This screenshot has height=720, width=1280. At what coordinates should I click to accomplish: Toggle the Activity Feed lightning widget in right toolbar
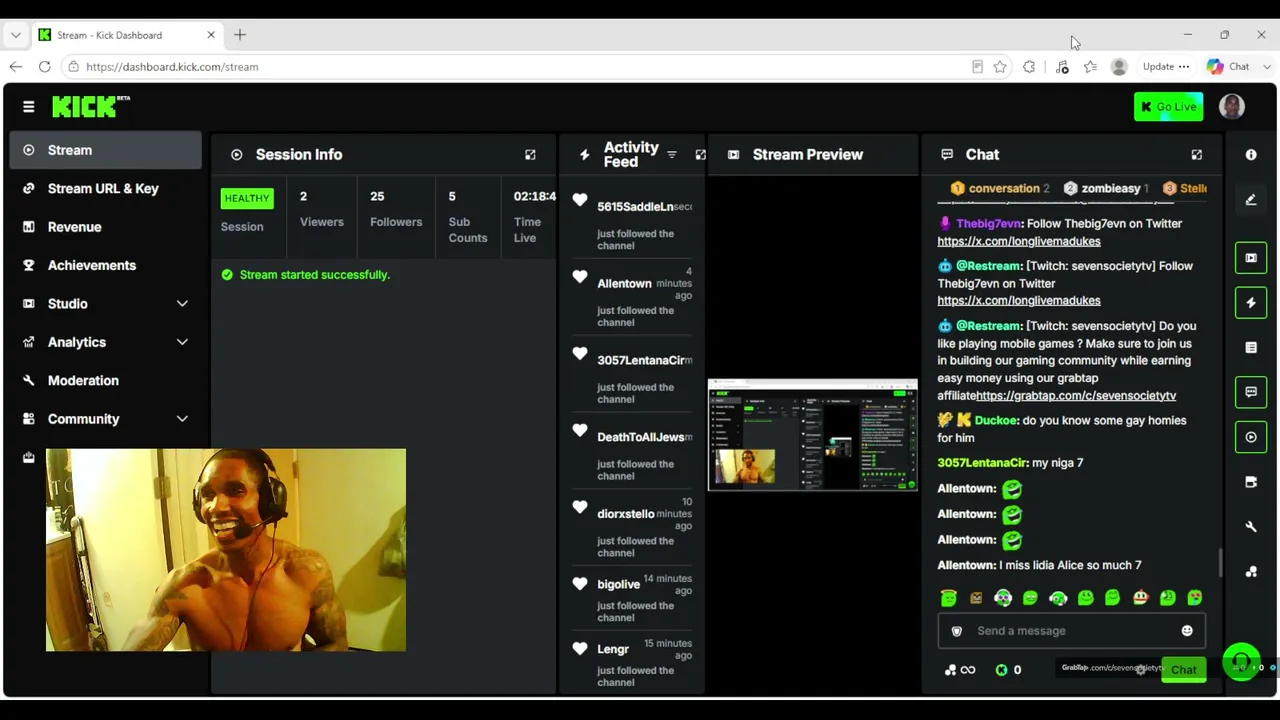point(1251,303)
